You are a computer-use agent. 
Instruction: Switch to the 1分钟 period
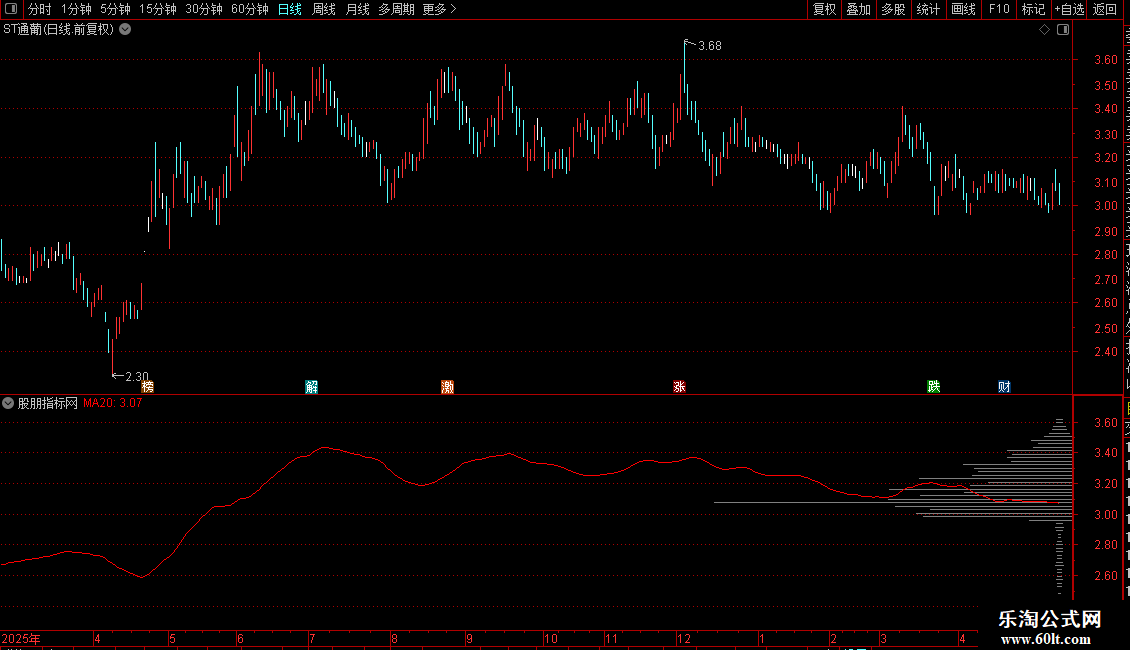[x=76, y=9]
